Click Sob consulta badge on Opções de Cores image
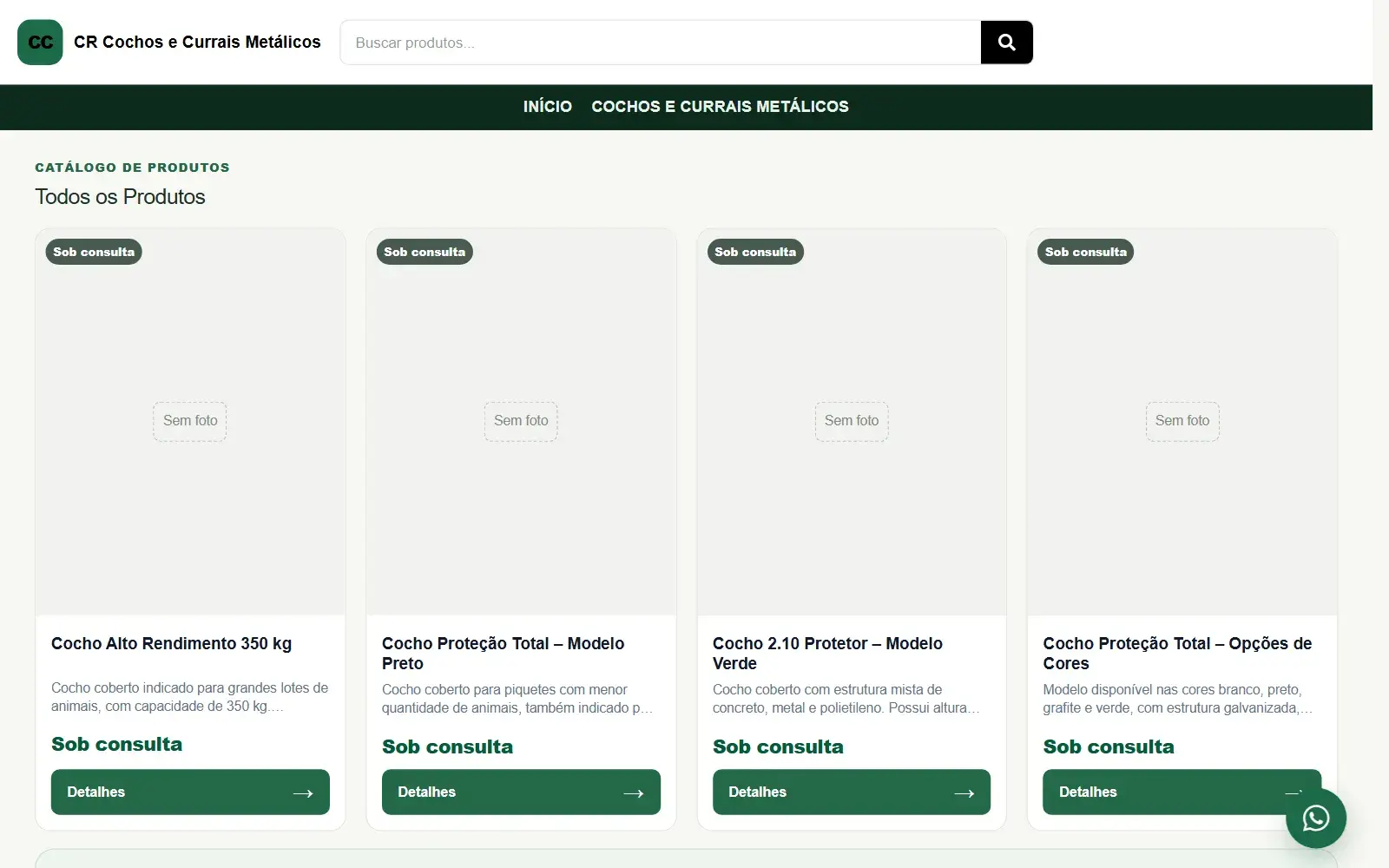Viewport: 1389px width, 868px height. 1086,252
